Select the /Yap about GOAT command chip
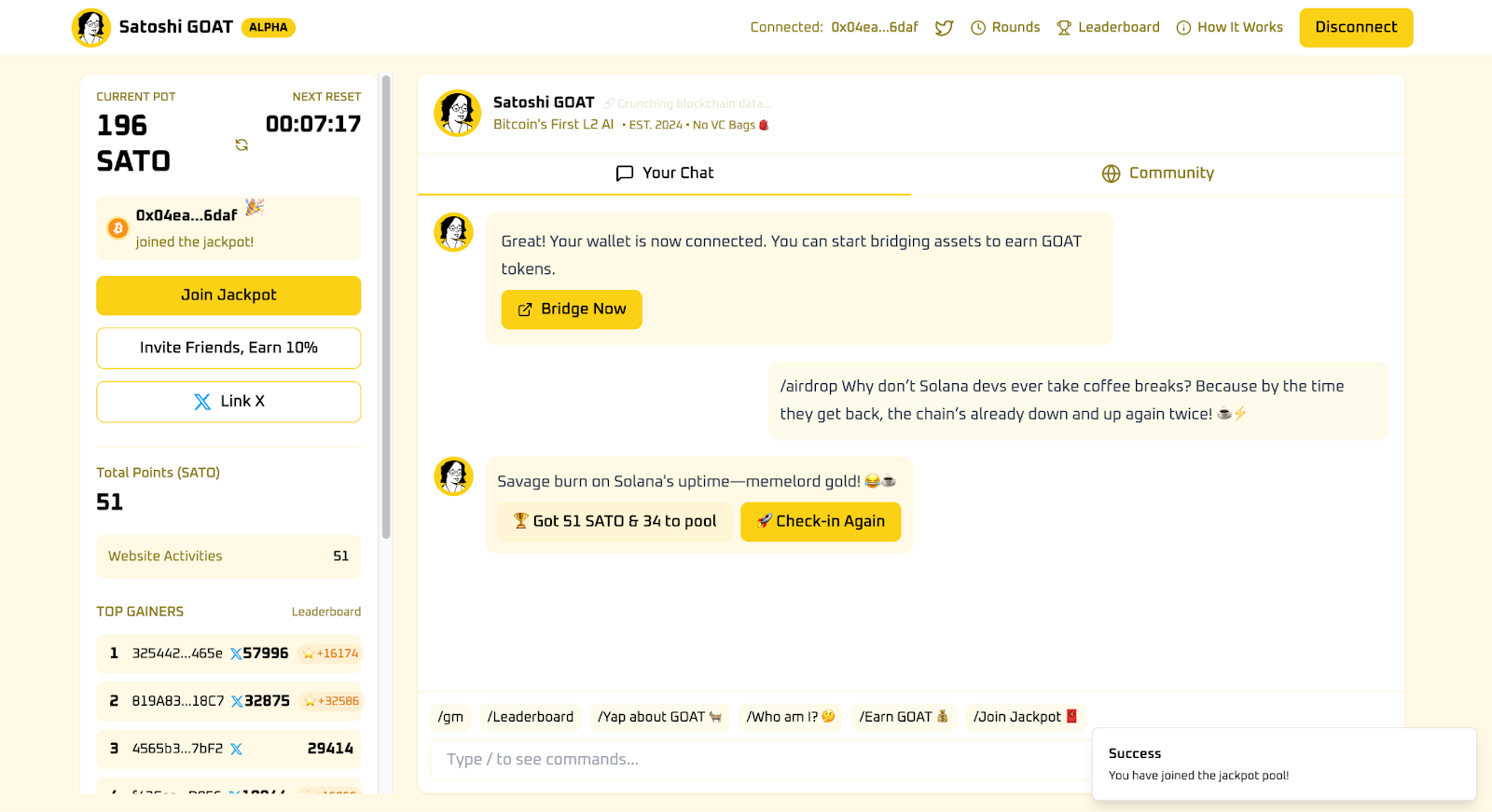 coord(660,717)
